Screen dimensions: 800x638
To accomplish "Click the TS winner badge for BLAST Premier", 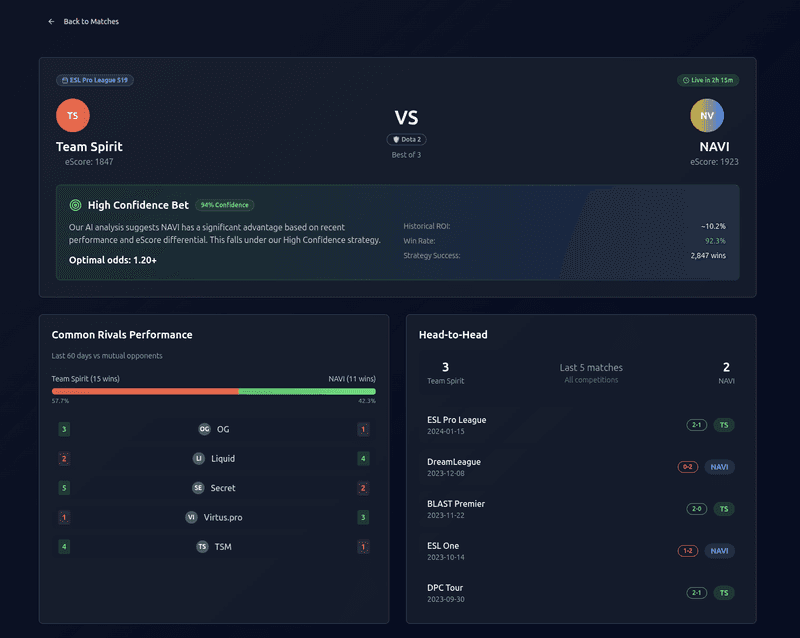I will 724,509.
